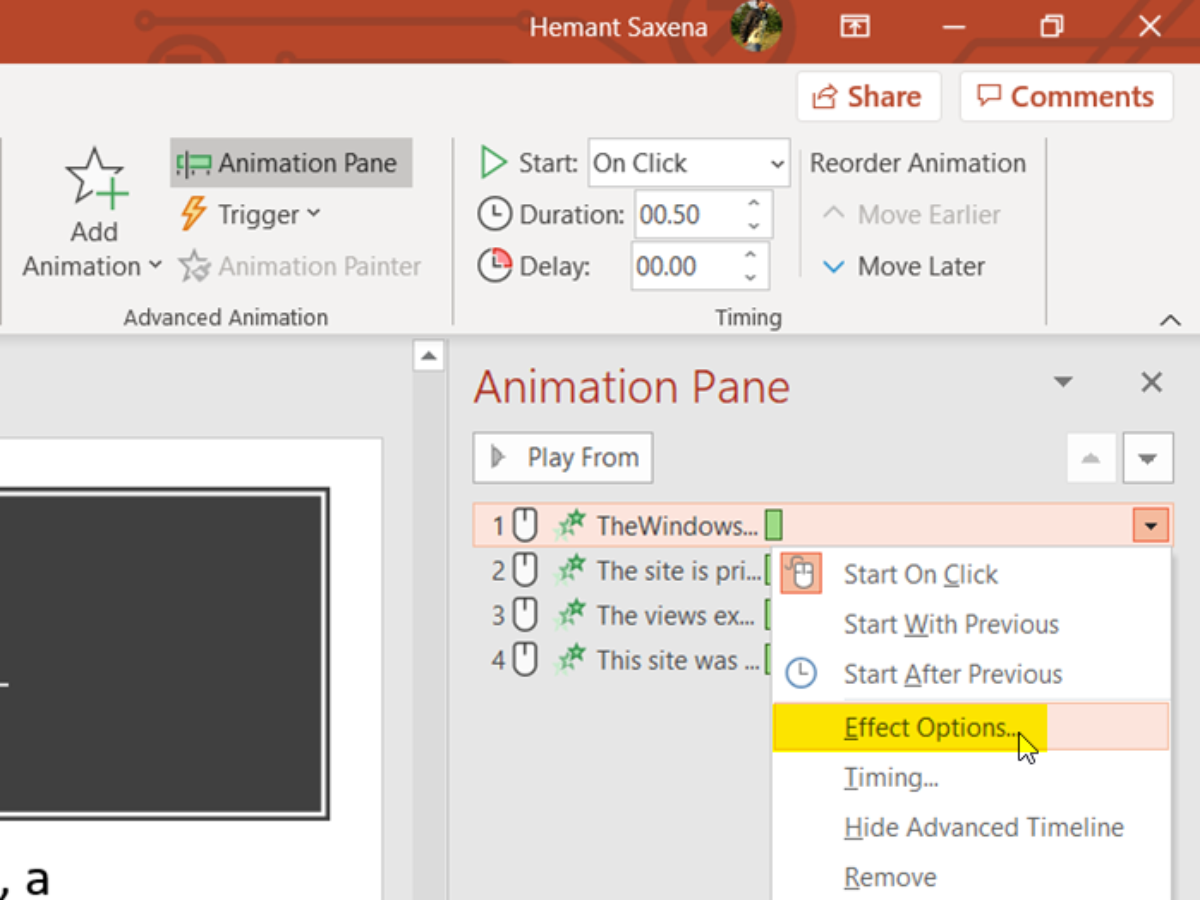Close the Animation Pane with X
The image size is (1200, 900).
1152,382
